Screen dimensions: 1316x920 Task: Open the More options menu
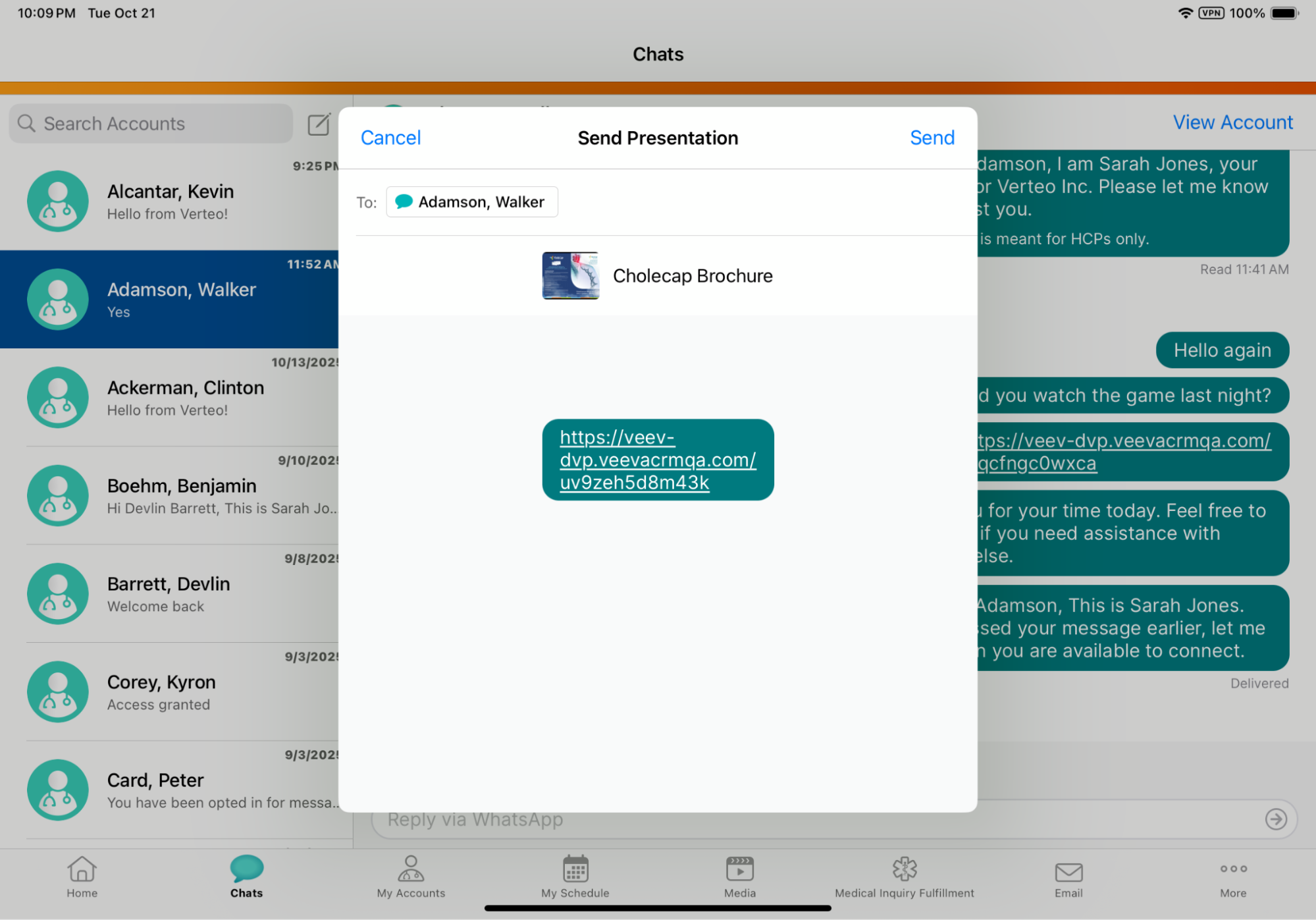[1232, 876]
